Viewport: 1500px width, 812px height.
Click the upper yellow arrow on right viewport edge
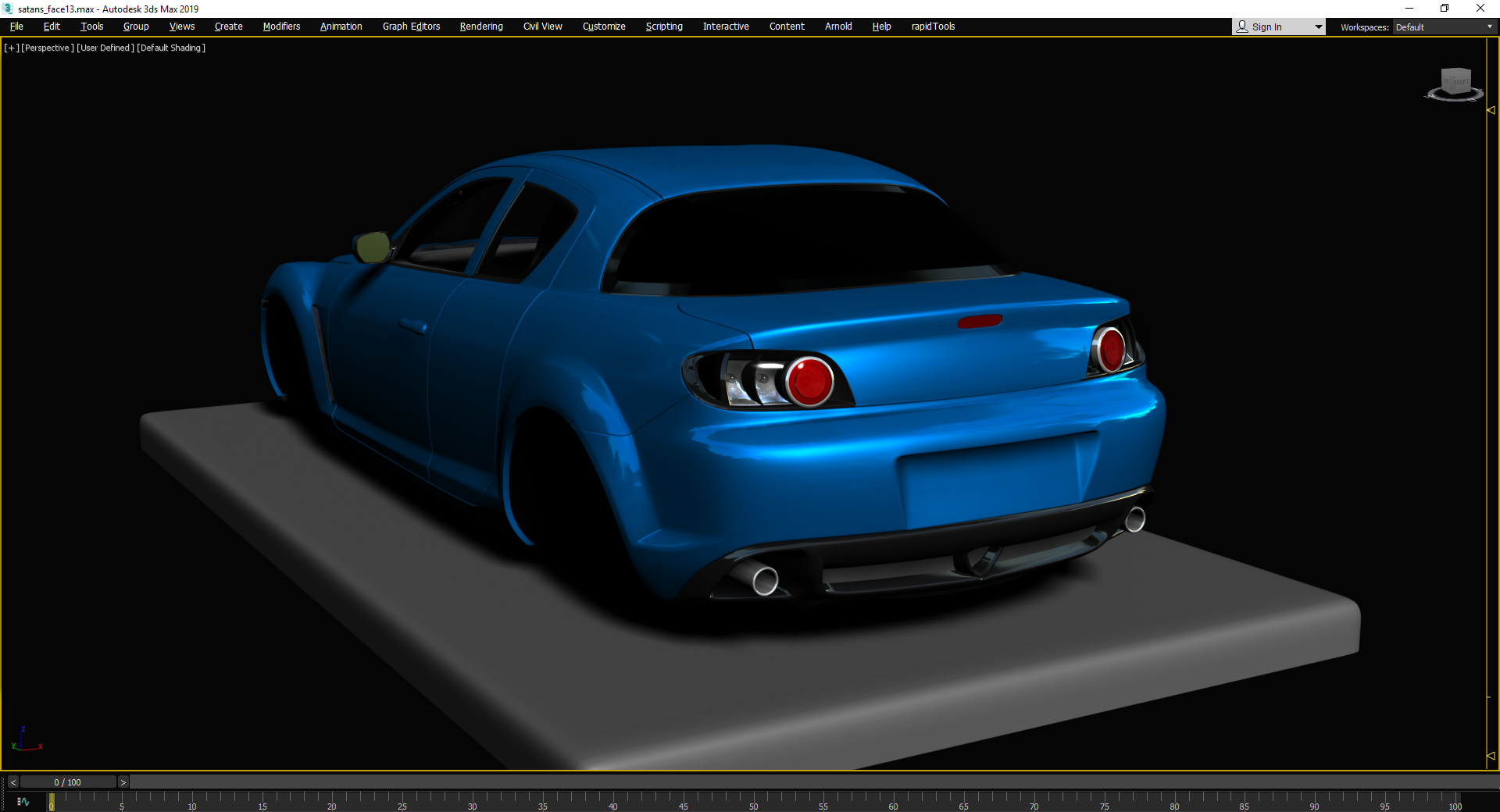click(1491, 110)
